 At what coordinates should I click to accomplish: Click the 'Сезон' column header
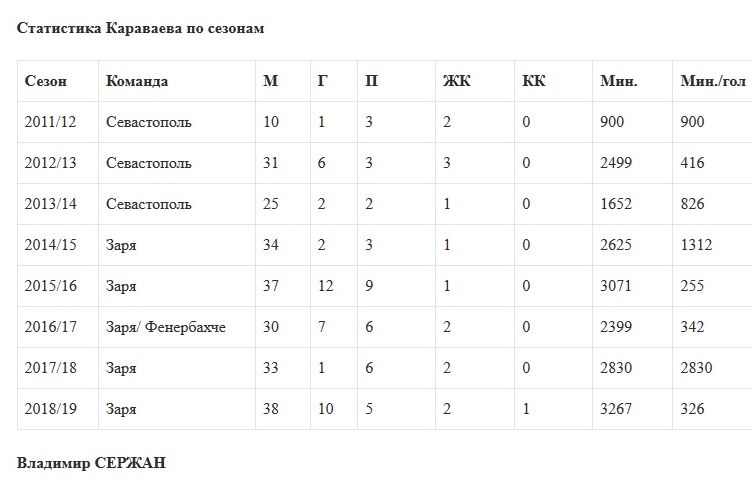coord(46,81)
